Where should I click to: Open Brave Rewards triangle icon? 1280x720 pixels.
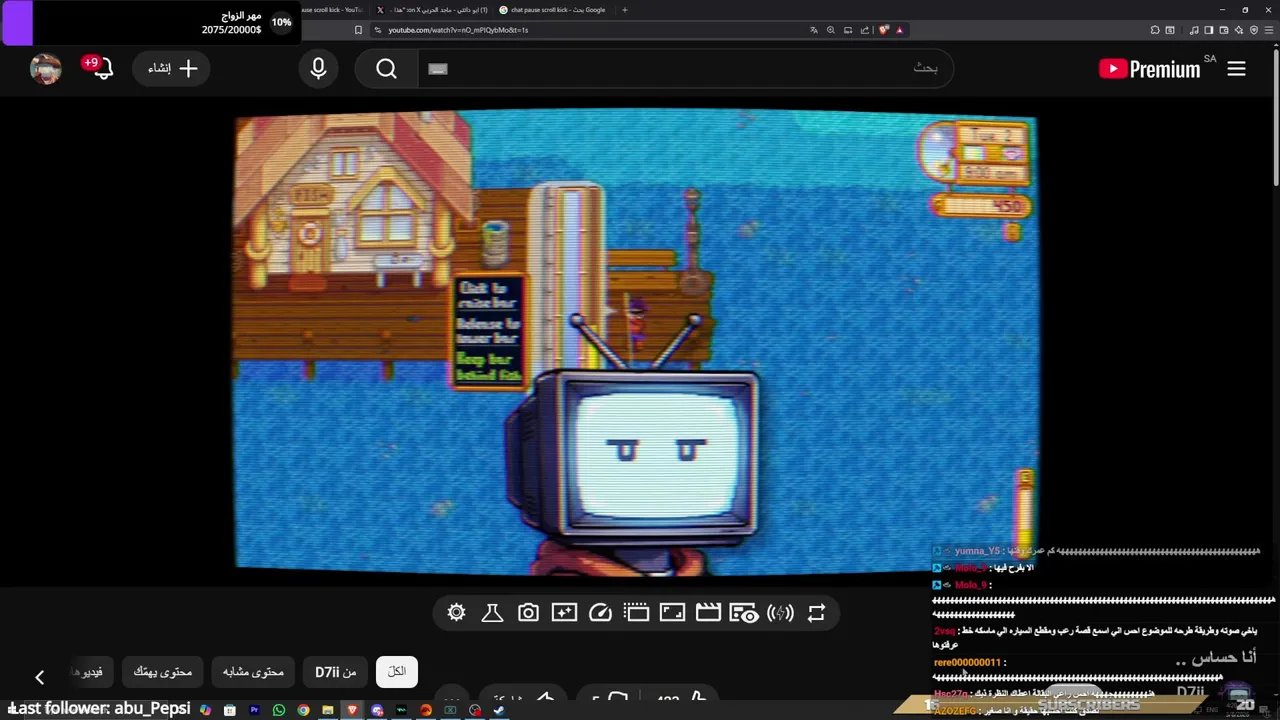(899, 30)
